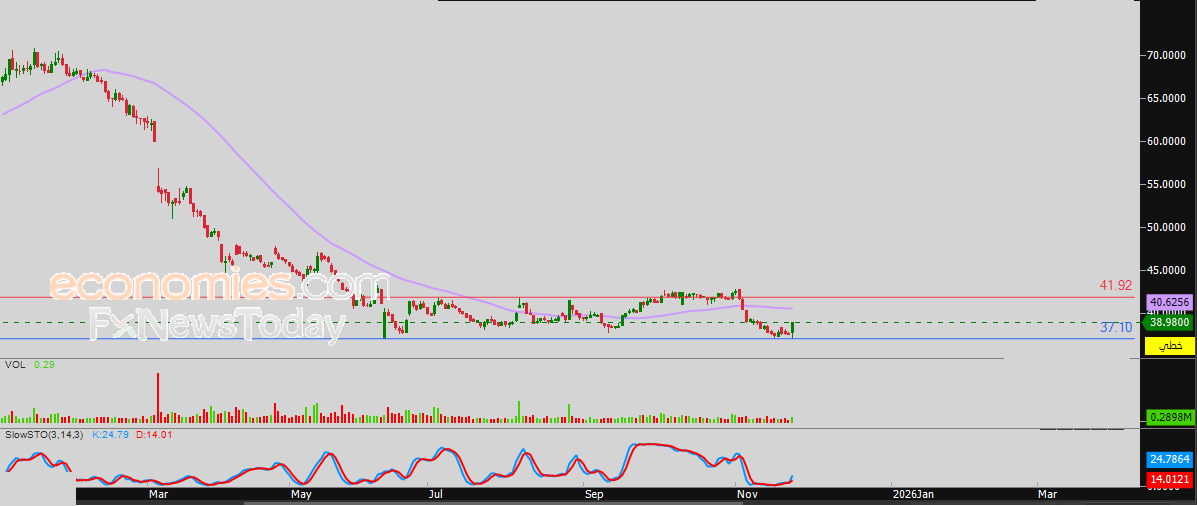Click the purple 40.6256 moving average tag
This screenshot has width=1197, height=506.
pyautogui.click(x=1168, y=301)
